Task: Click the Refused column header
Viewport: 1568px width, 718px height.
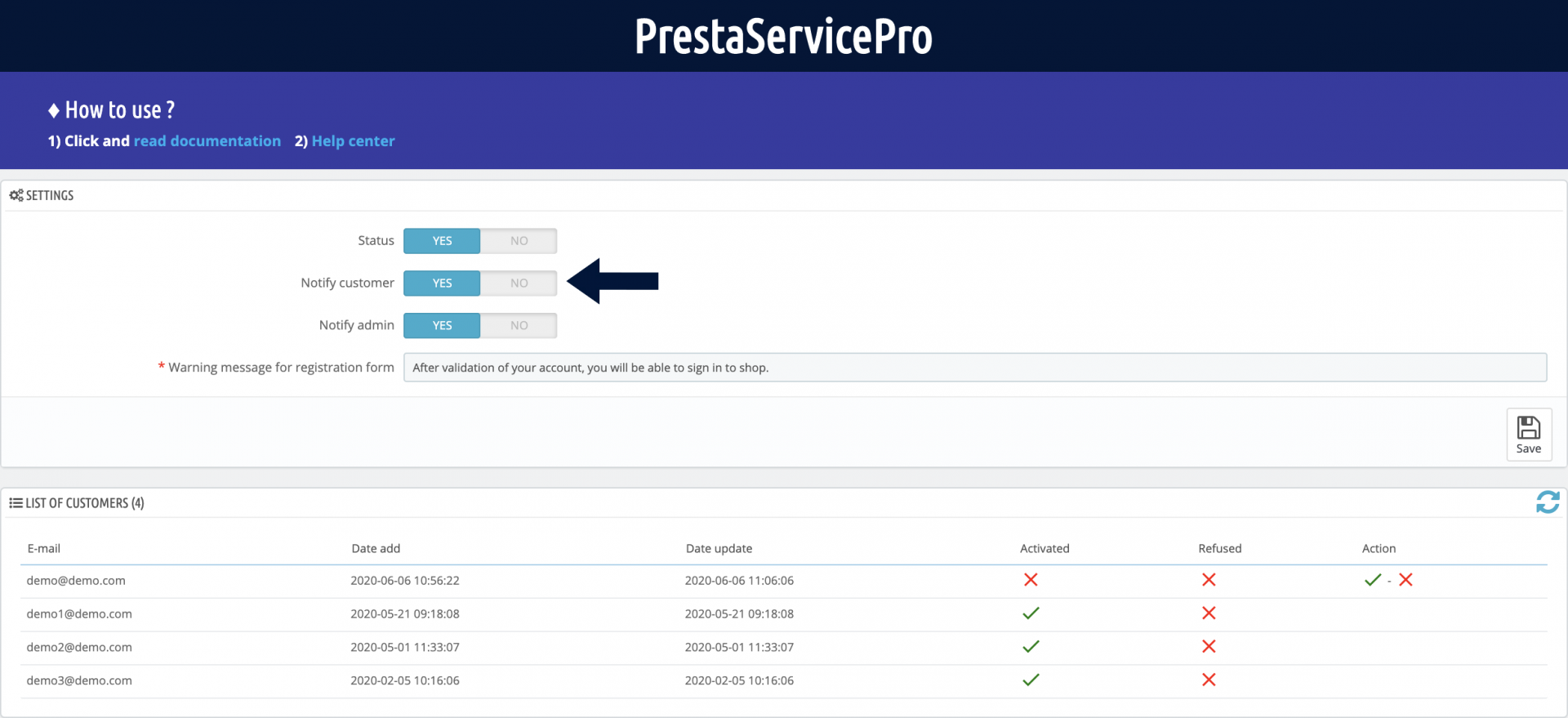Action: pos(1220,549)
